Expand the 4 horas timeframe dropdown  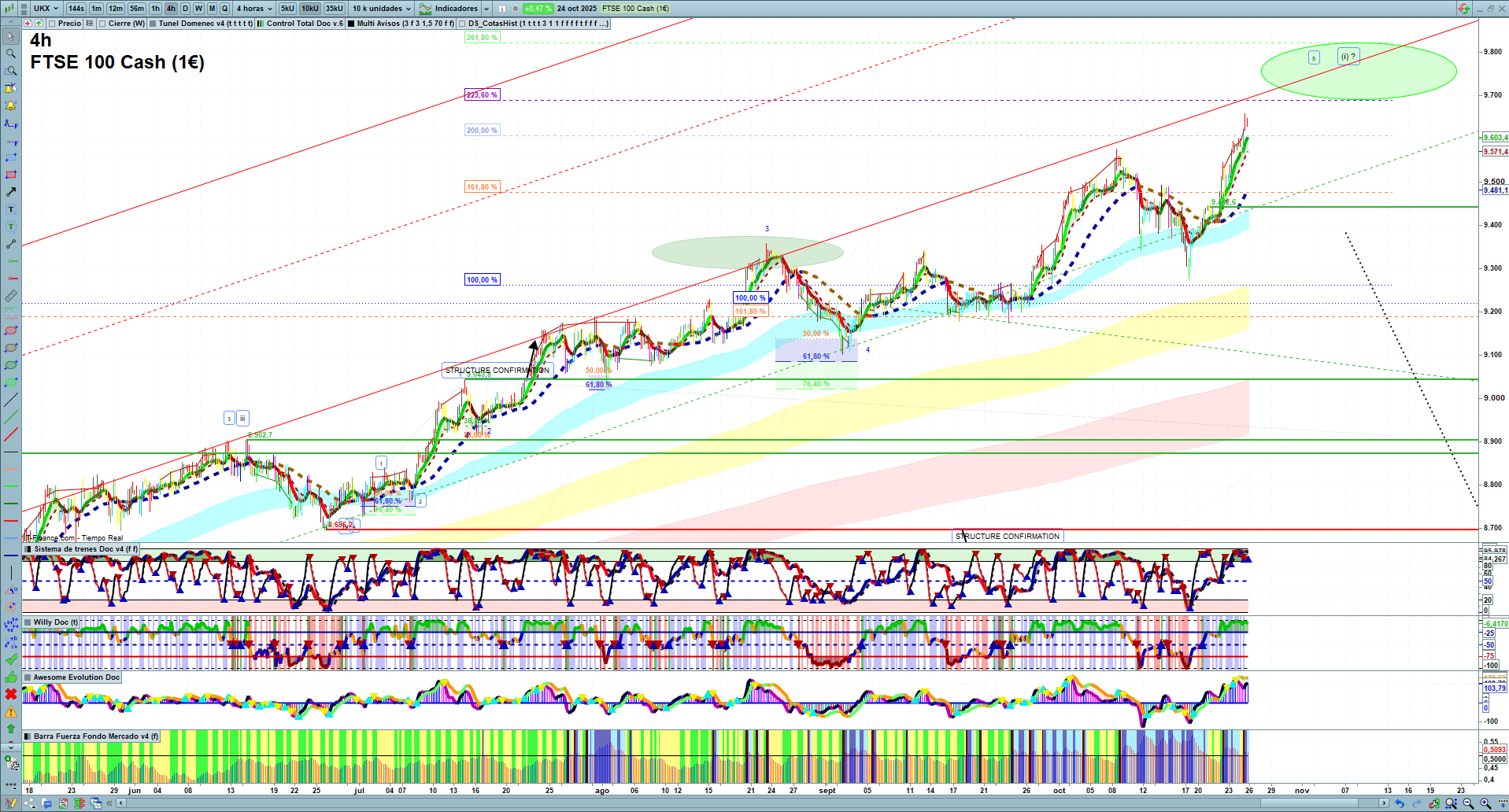click(253, 9)
